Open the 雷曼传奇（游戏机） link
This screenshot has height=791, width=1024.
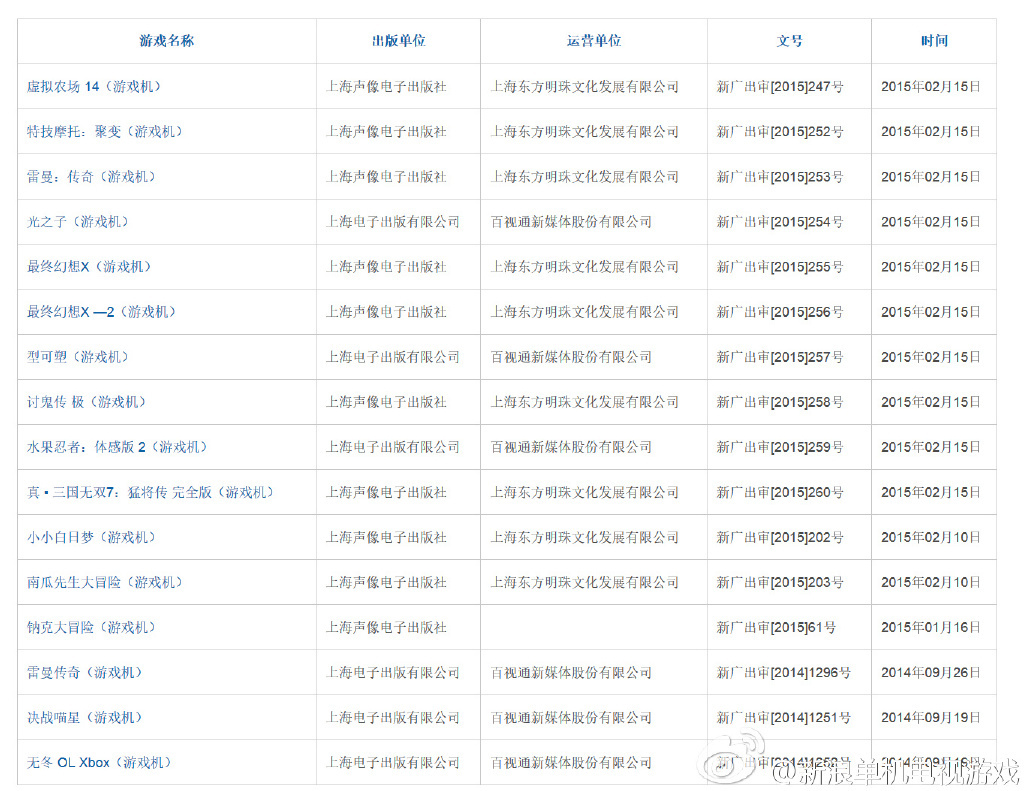coord(84,672)
